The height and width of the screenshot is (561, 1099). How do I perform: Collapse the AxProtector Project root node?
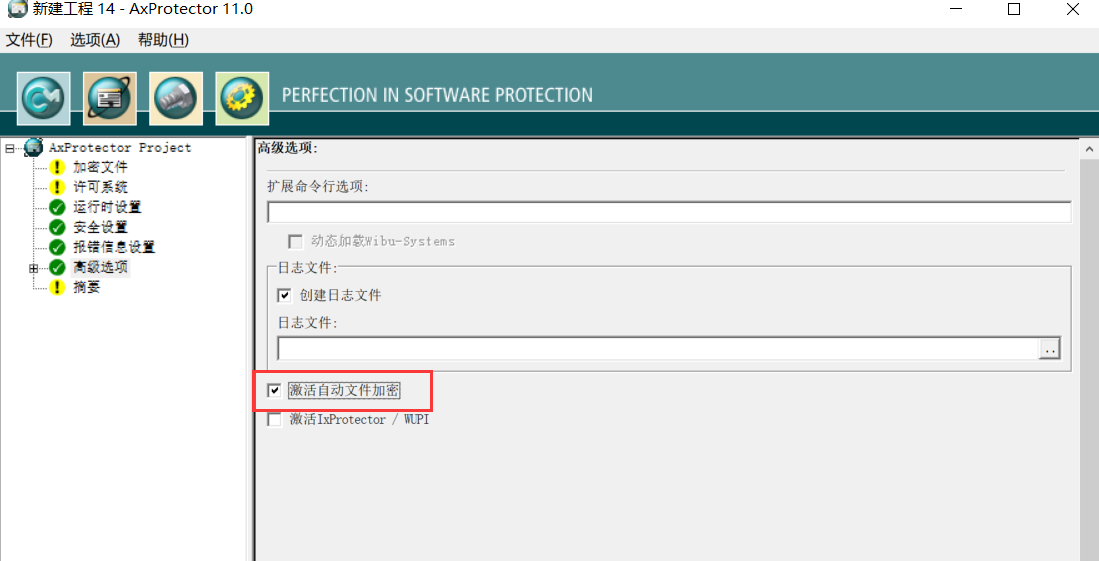9,148
